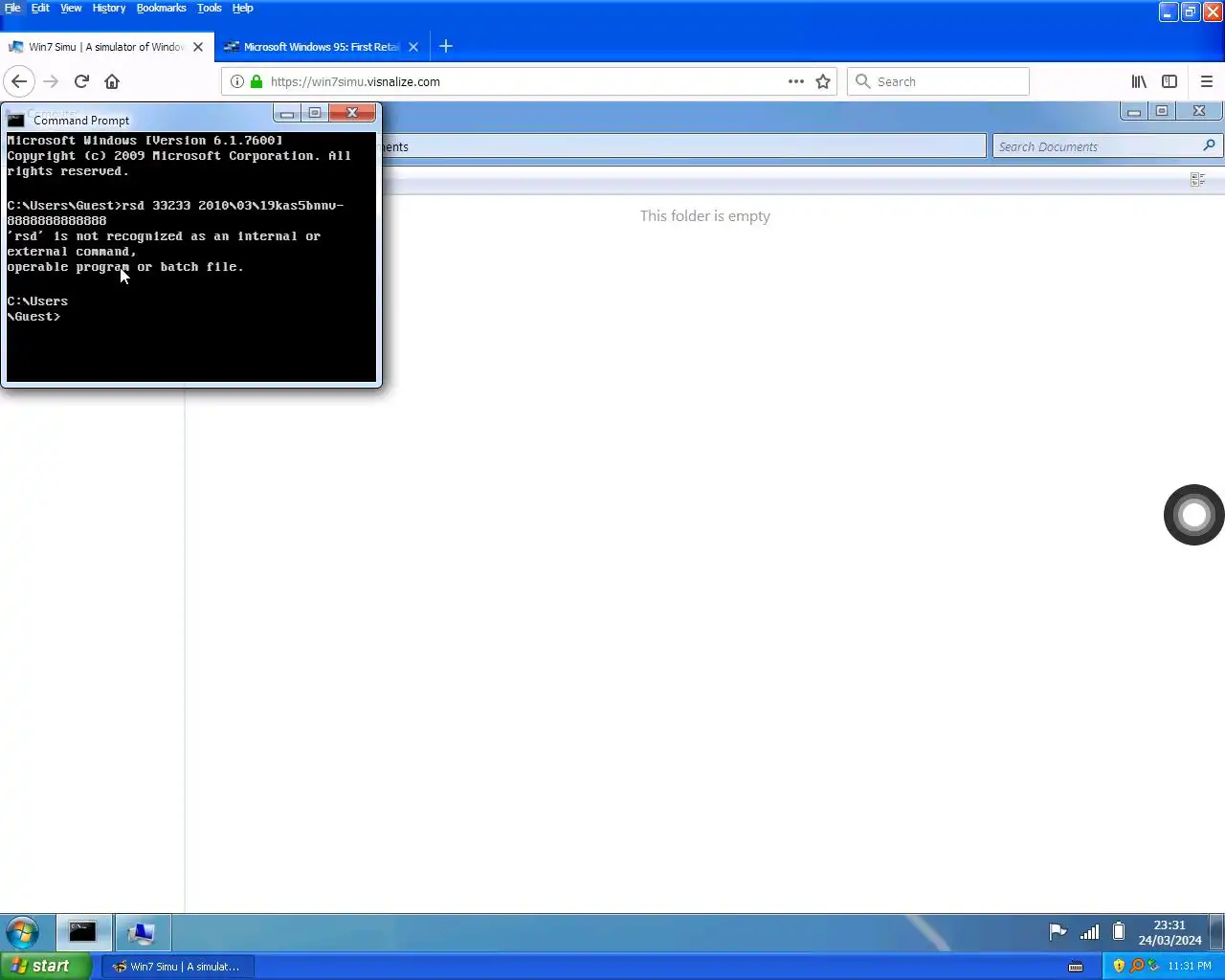
Task: Open the History menu
Action: pyautogui.click(x=109, y=8)
